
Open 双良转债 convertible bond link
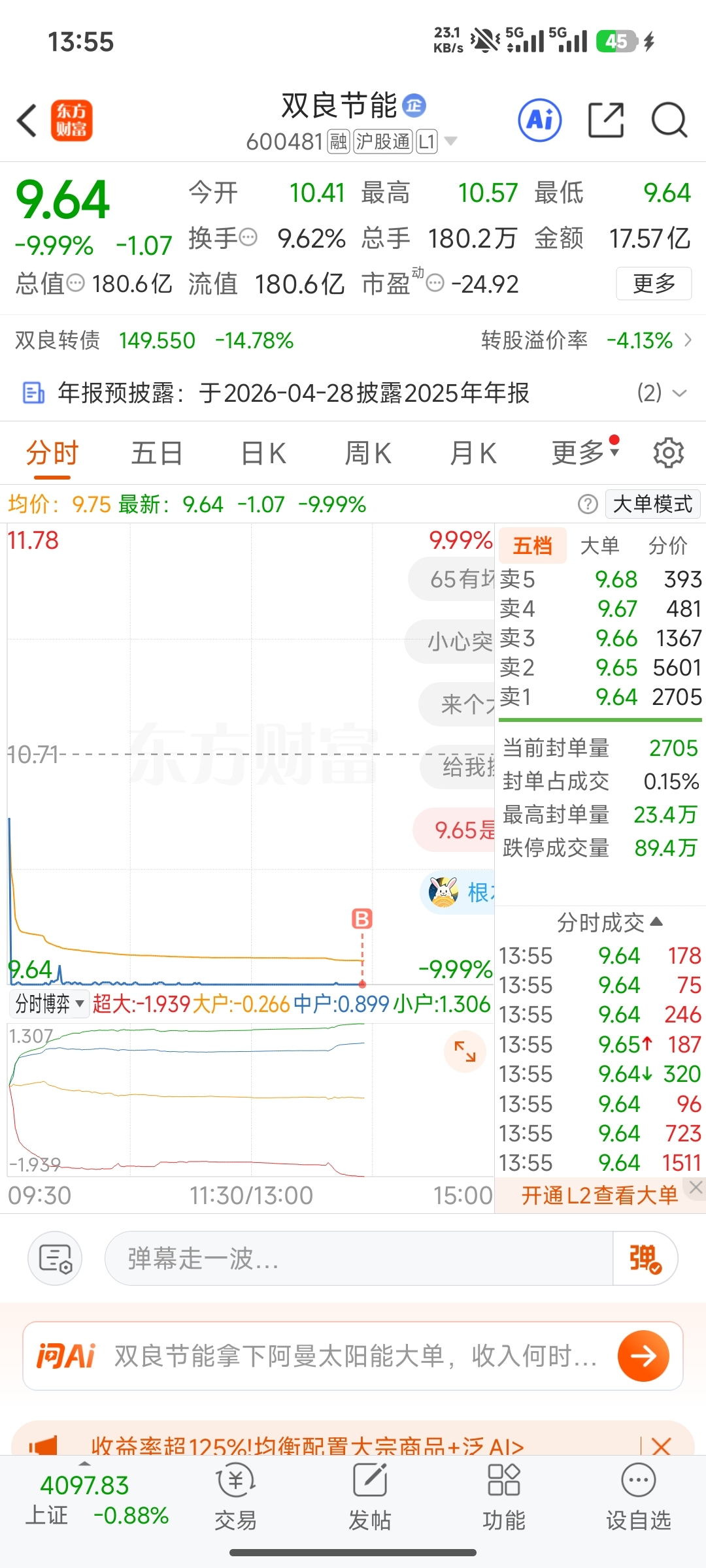point(155,340)
